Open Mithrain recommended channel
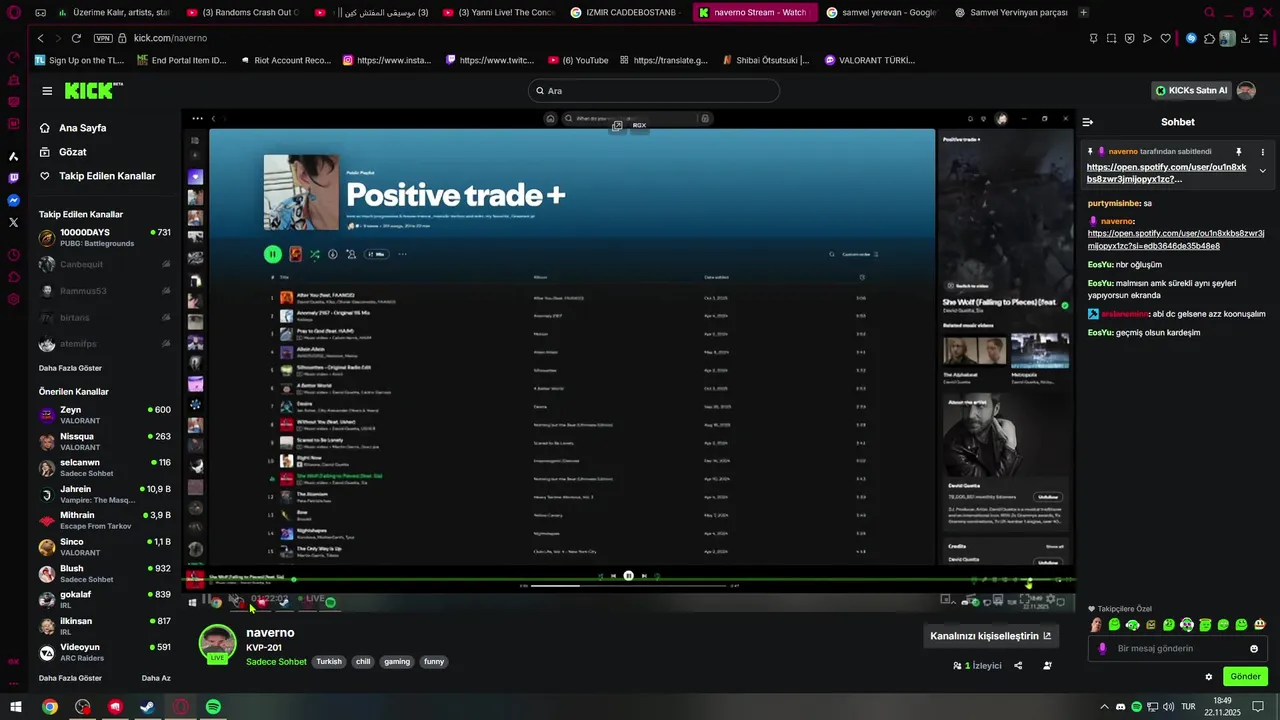Viewport: 1280px width, 720px height. [x=104, y=520]
